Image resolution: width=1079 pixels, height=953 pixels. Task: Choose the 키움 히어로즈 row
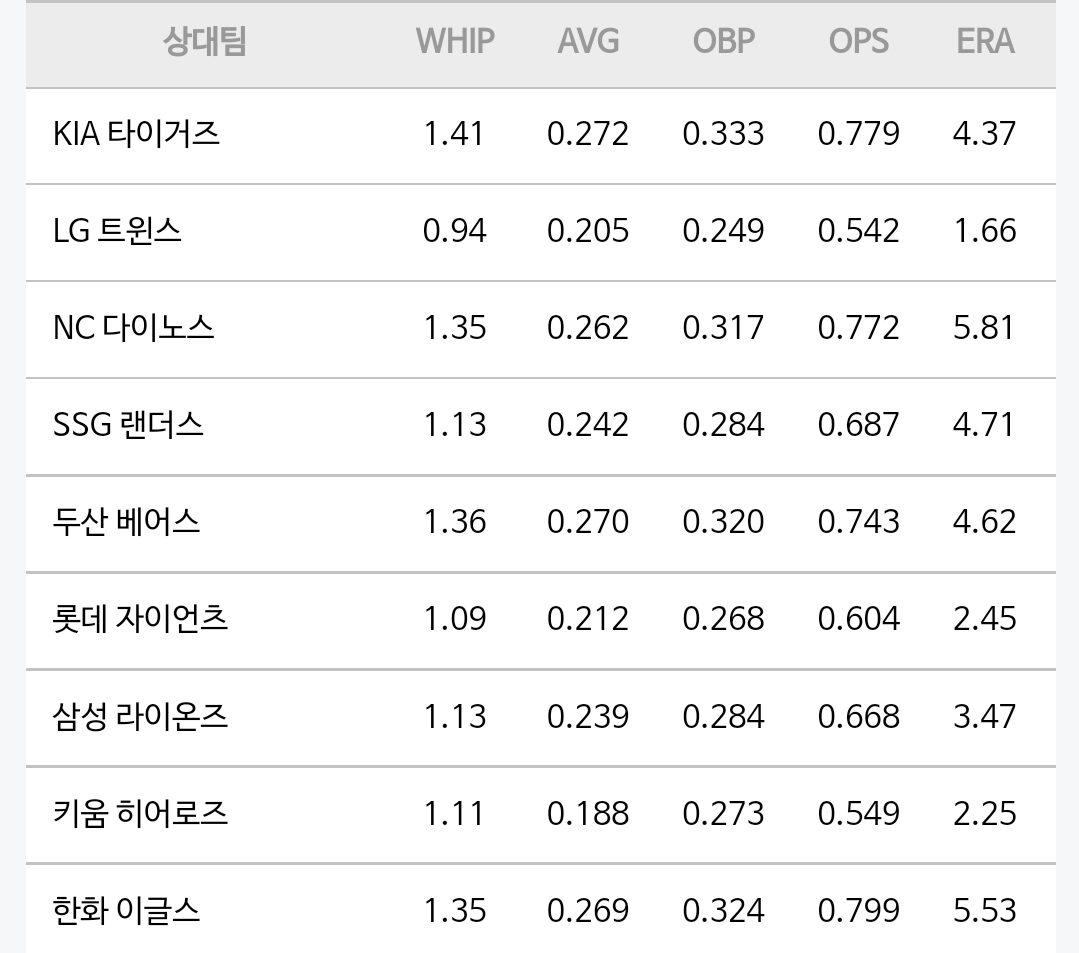140,813
